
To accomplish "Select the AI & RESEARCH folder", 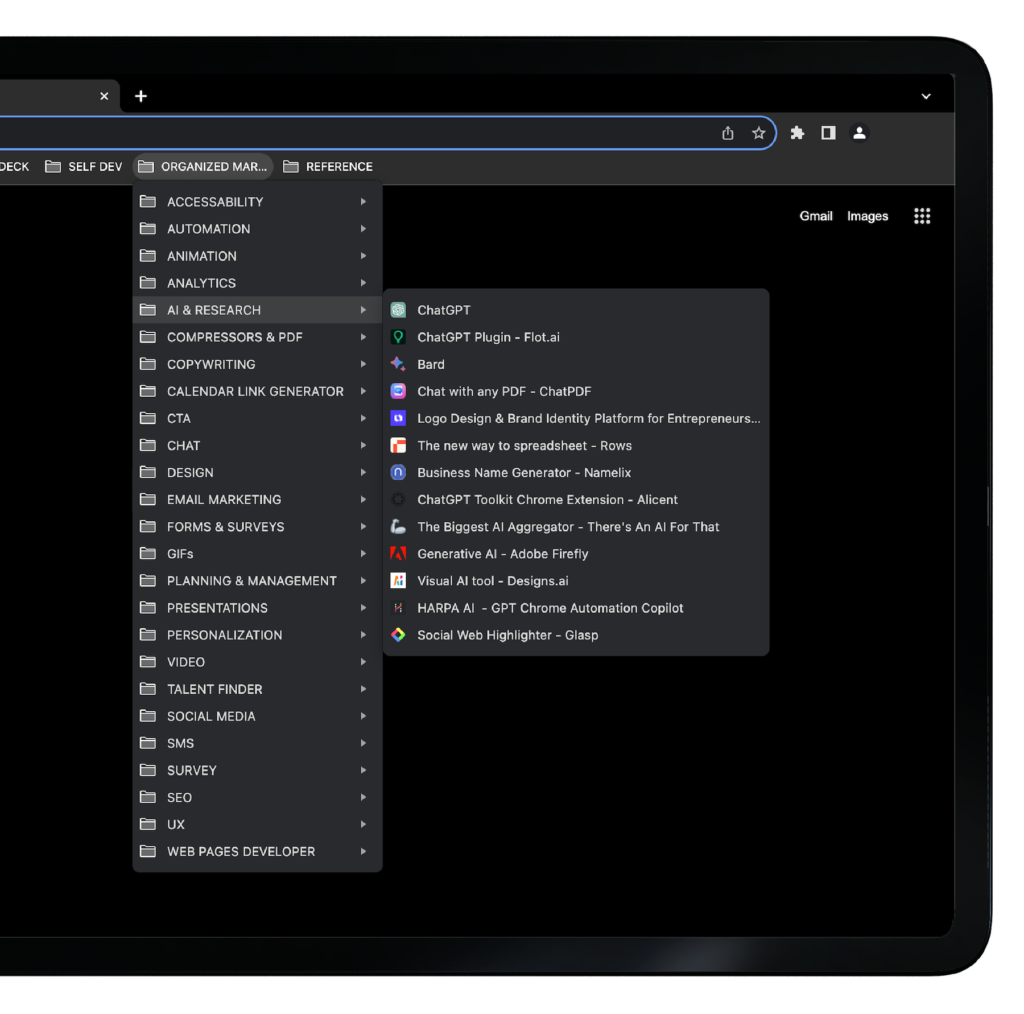I will [257, 310].
